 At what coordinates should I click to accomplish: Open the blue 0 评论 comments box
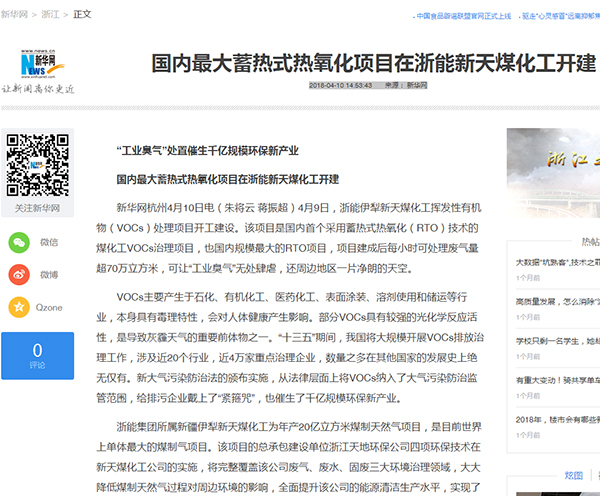[x=37, y=355]
